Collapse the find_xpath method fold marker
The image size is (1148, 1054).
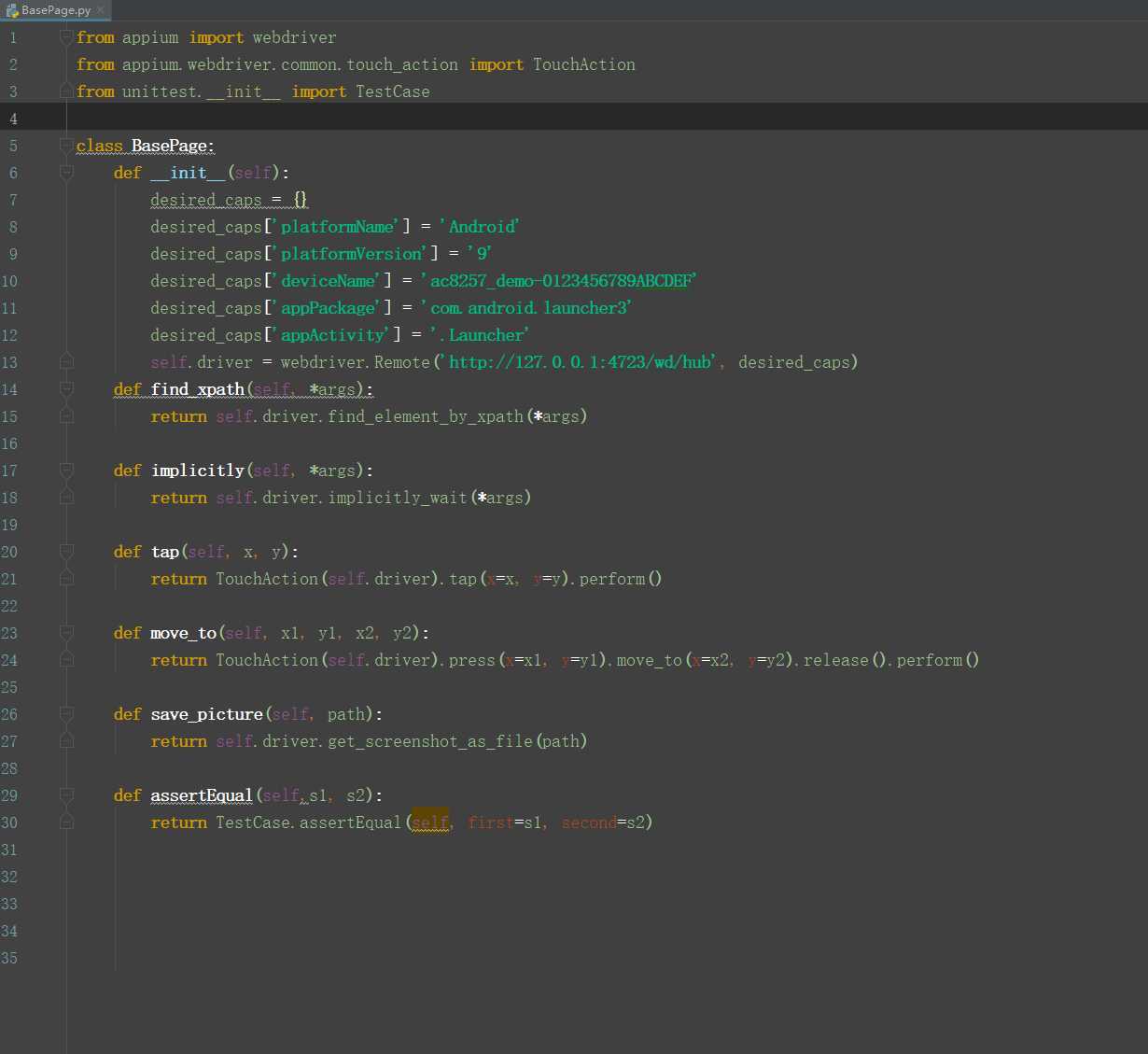[x=66, y=389]
